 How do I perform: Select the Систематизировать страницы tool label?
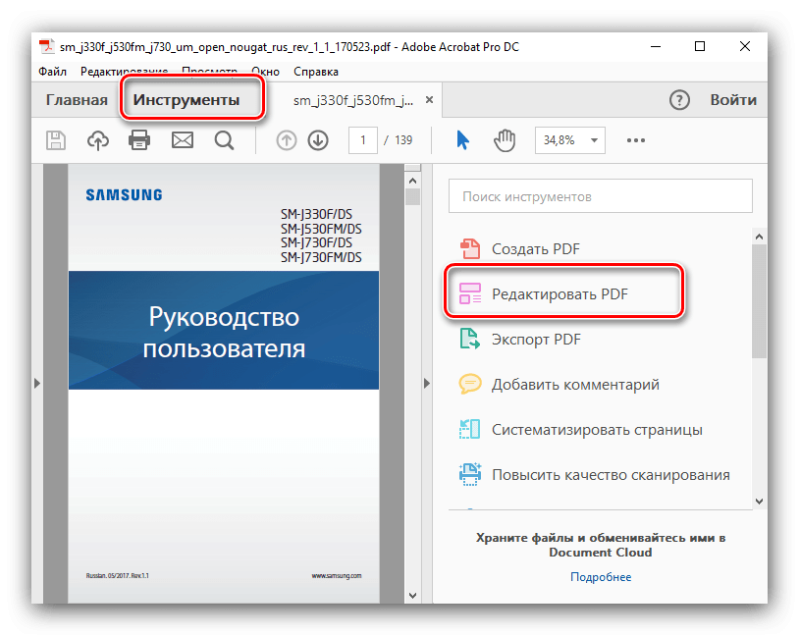coord(597,430)
